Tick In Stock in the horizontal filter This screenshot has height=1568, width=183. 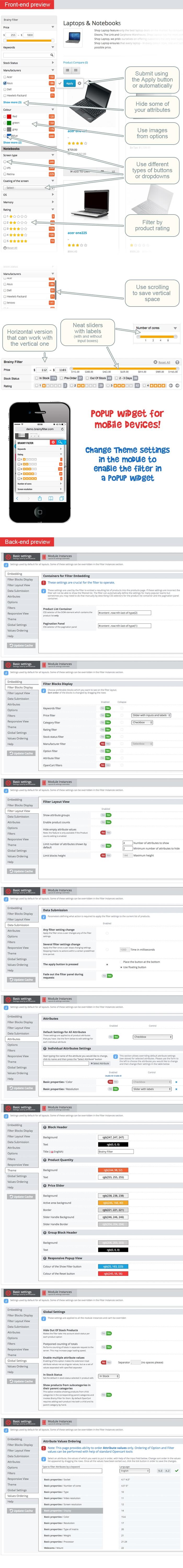[x=38, y=378]
